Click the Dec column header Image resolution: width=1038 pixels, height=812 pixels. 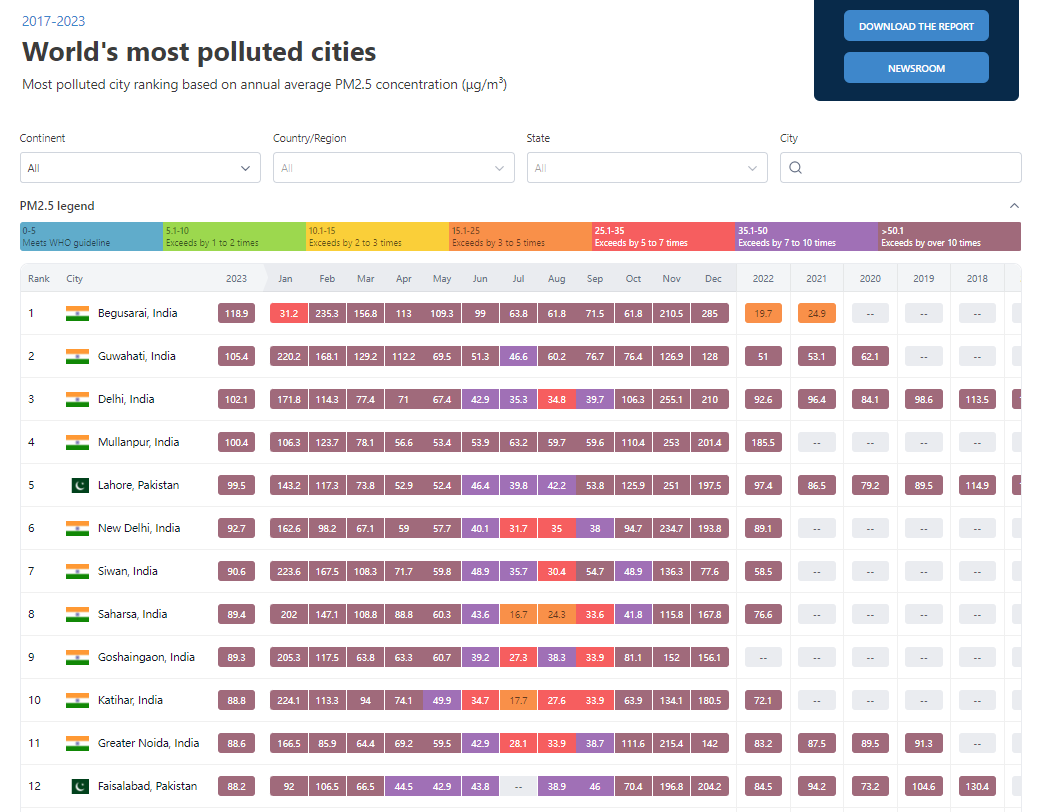pos(713,279)
